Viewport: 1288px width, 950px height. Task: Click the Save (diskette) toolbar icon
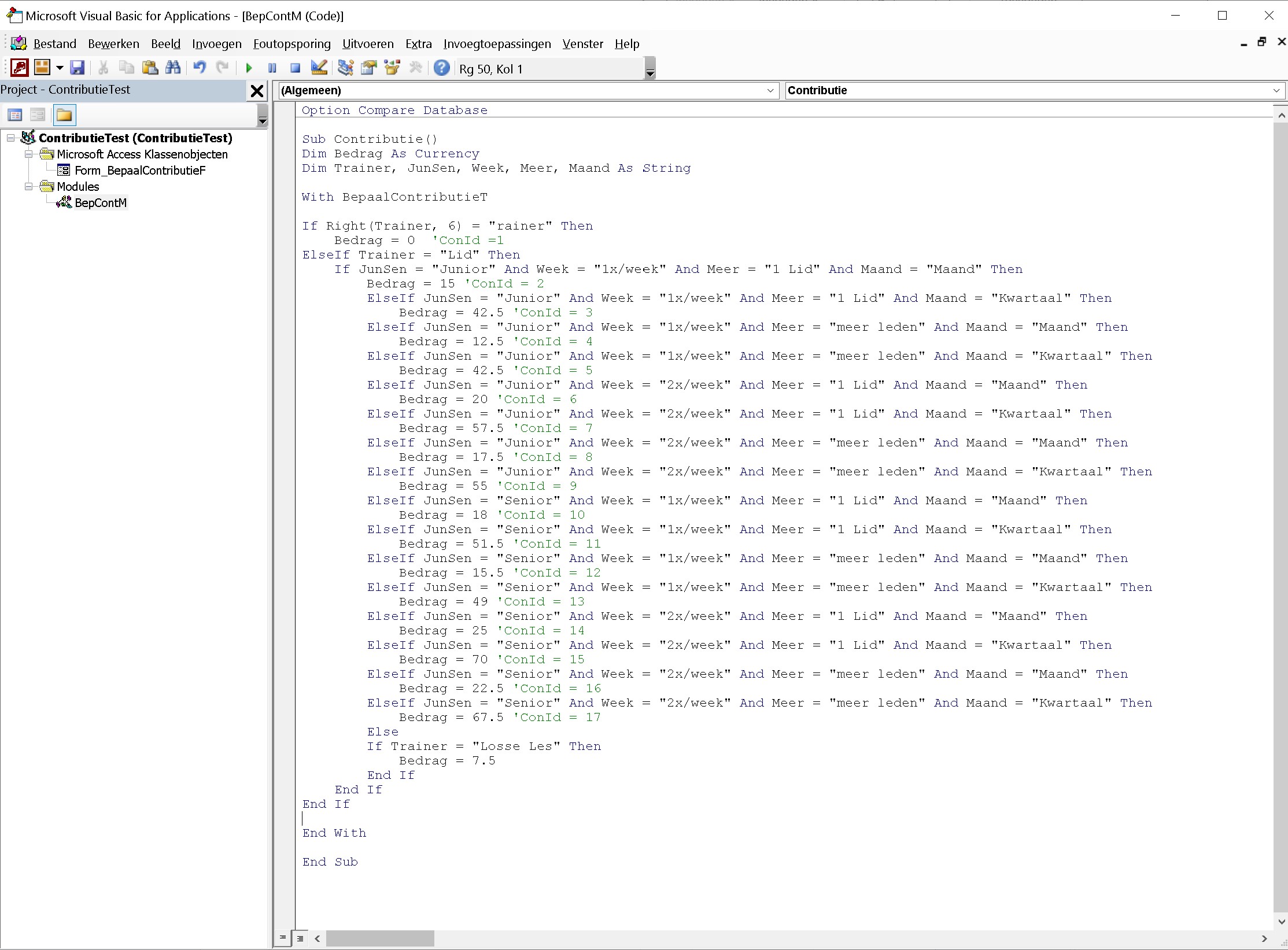pos(77,68)
